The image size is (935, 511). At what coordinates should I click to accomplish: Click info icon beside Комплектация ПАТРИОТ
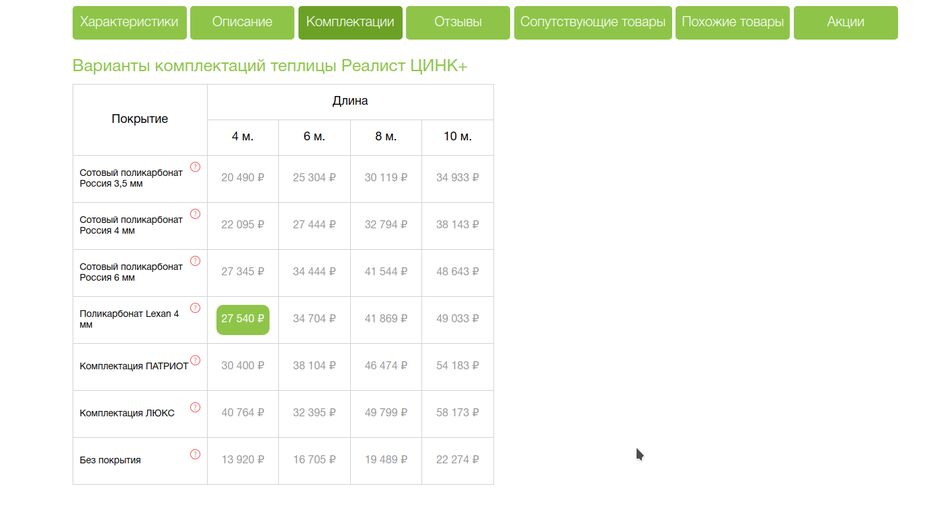pyautogui.click(x=195, y=360)
